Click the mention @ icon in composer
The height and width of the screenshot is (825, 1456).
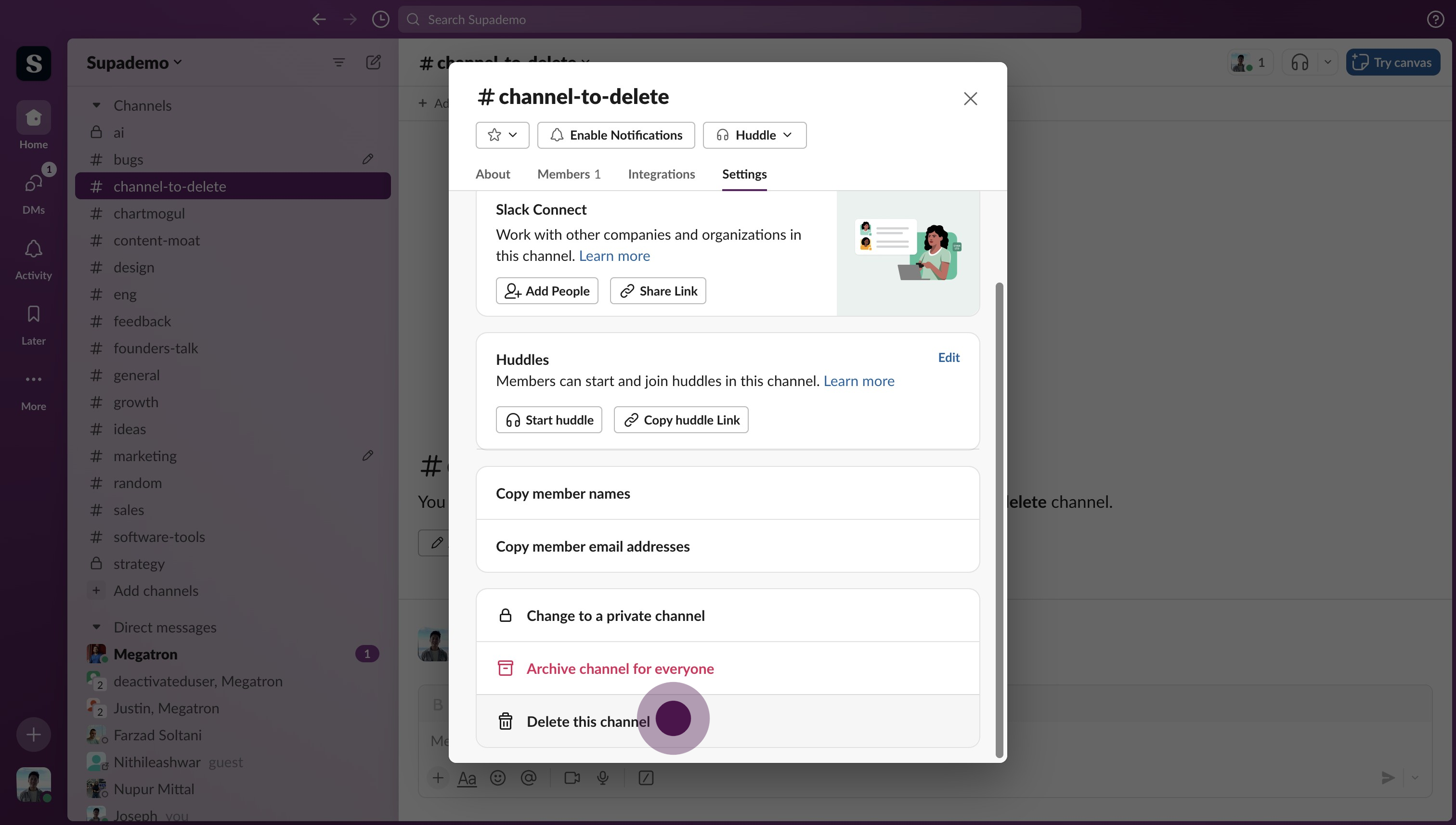coord(528,777)
